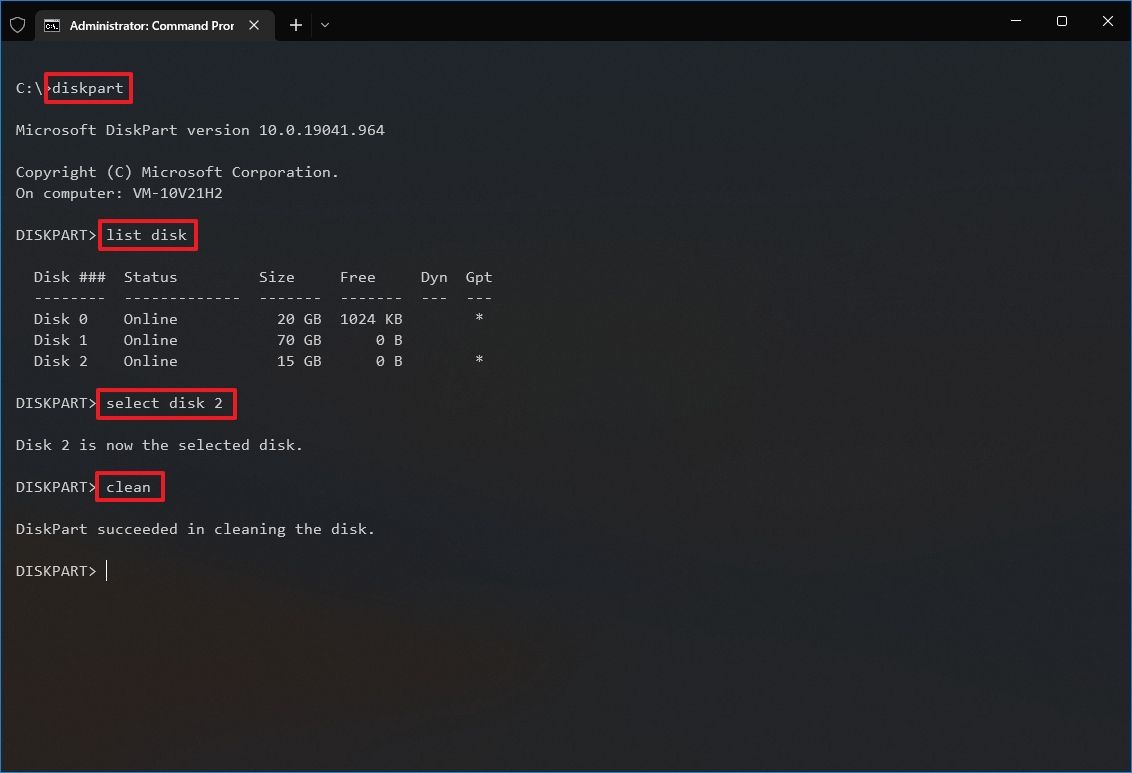Screen dimensions: 1132x773
Task: Close the Administrator: Command Prompt tab
Action: click(254, 26)
